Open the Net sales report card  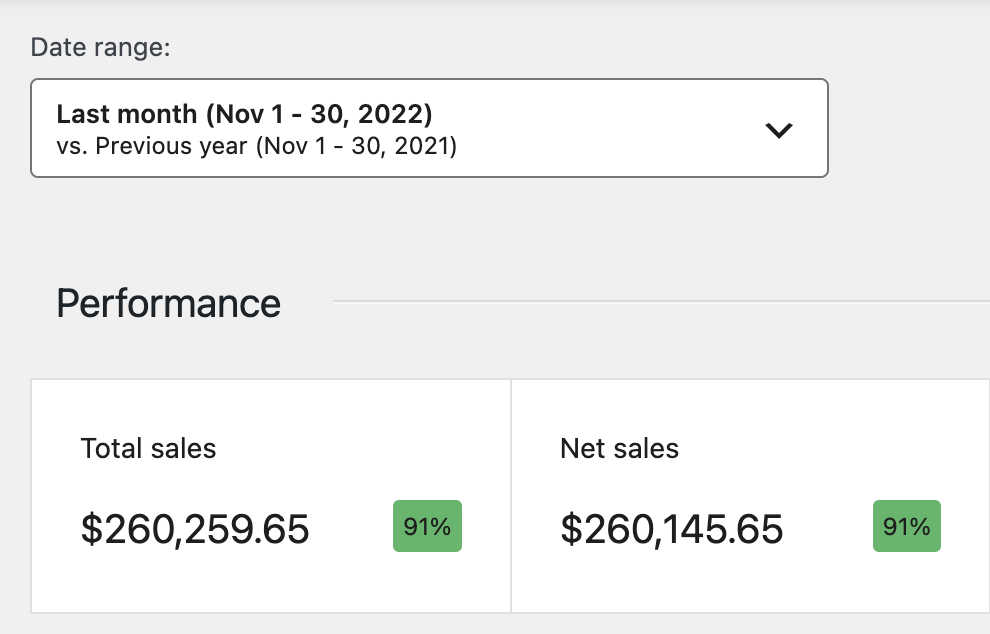(x=750, y=580)
